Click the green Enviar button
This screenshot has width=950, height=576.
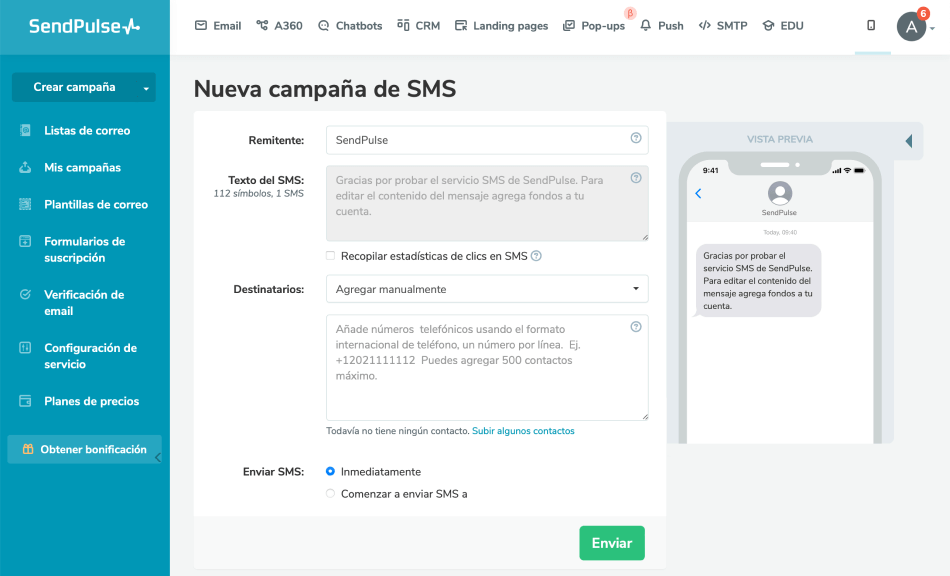pyautogui.click(x=612, y=543)
